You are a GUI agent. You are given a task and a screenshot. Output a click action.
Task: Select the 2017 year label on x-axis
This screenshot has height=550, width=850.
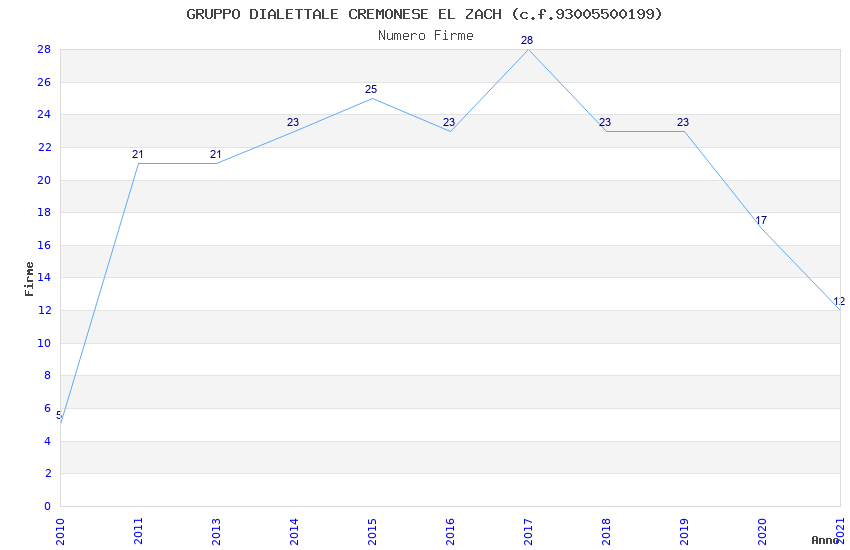pyautogui.click(x=528, y=532)
